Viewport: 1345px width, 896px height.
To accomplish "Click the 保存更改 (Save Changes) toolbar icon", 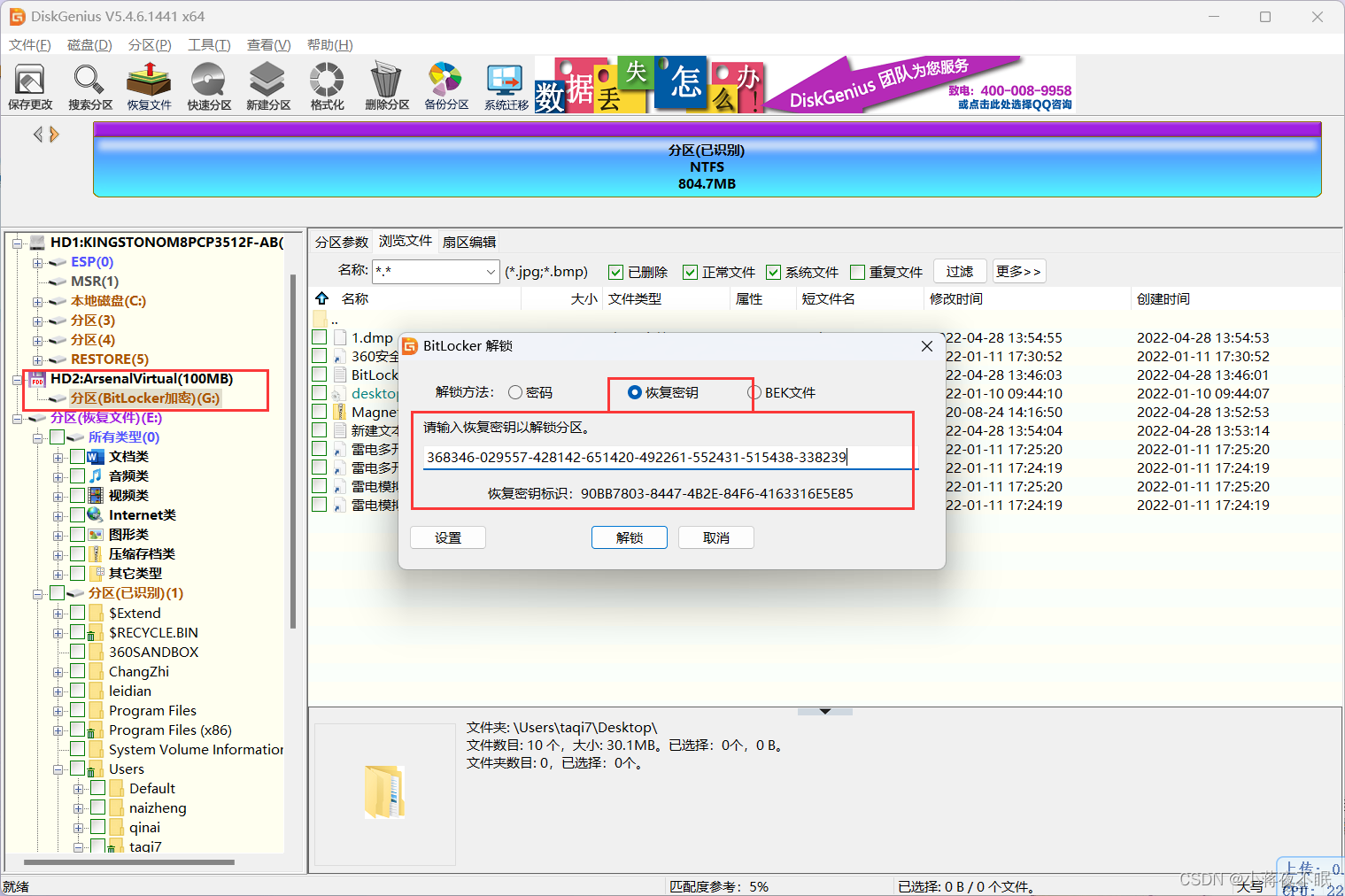I will coord(29,86).
